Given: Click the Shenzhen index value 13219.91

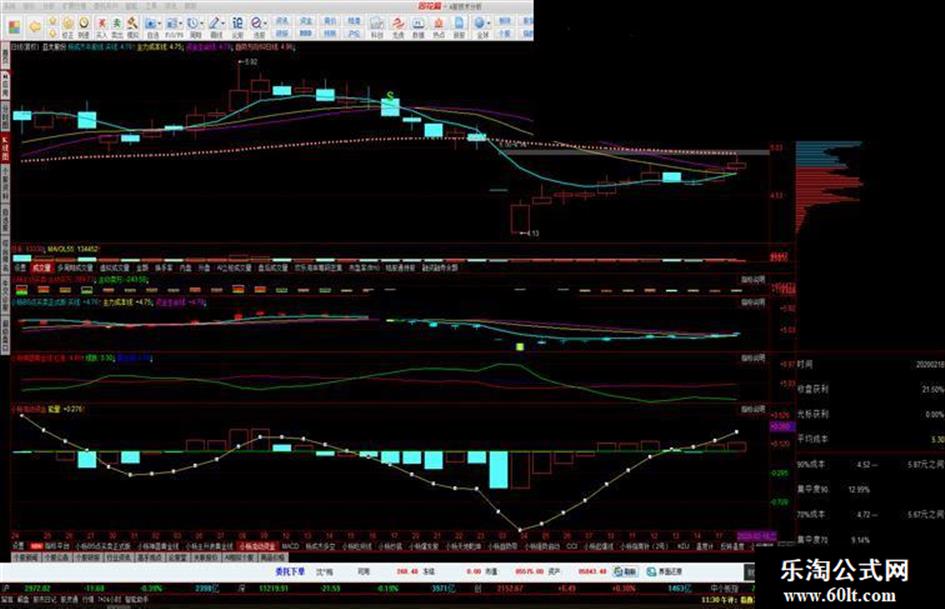Looking at the screenshot, I should coord(274,588).
